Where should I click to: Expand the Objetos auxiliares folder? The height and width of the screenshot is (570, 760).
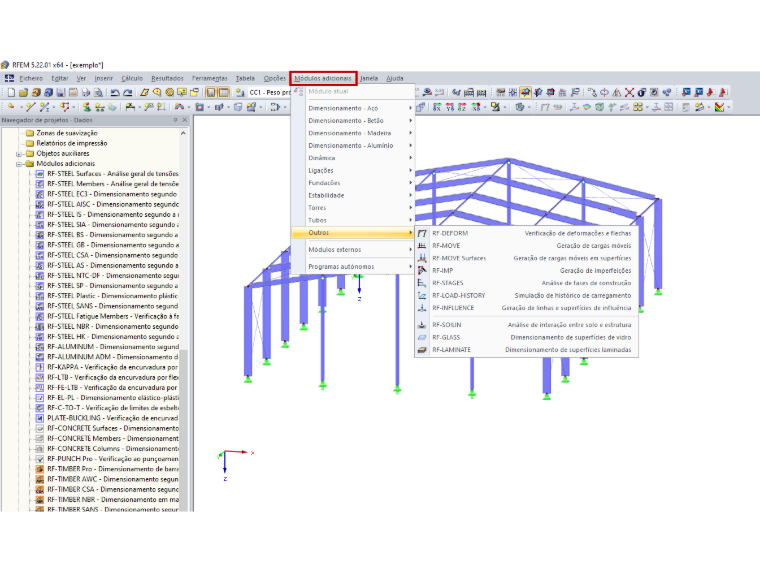pyautogui.click(x=19, y=154)
